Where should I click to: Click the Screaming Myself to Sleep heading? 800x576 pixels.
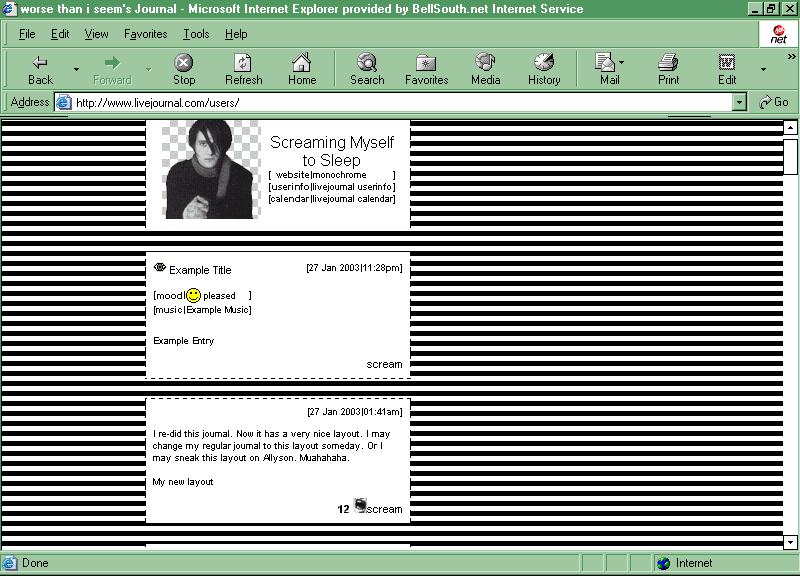tap(332, 151)
